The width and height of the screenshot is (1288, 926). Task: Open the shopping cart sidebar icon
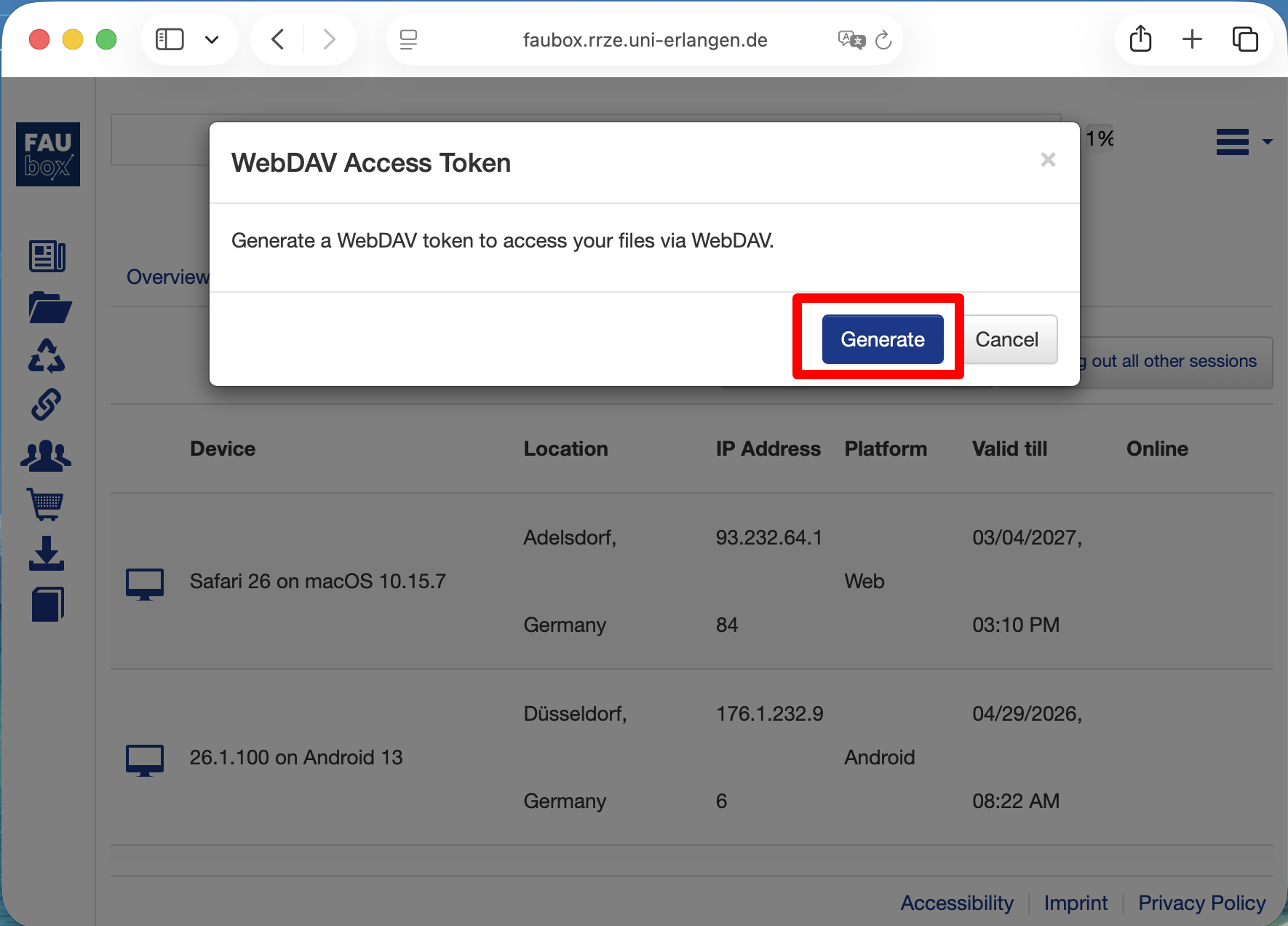[x=47, y=504]
